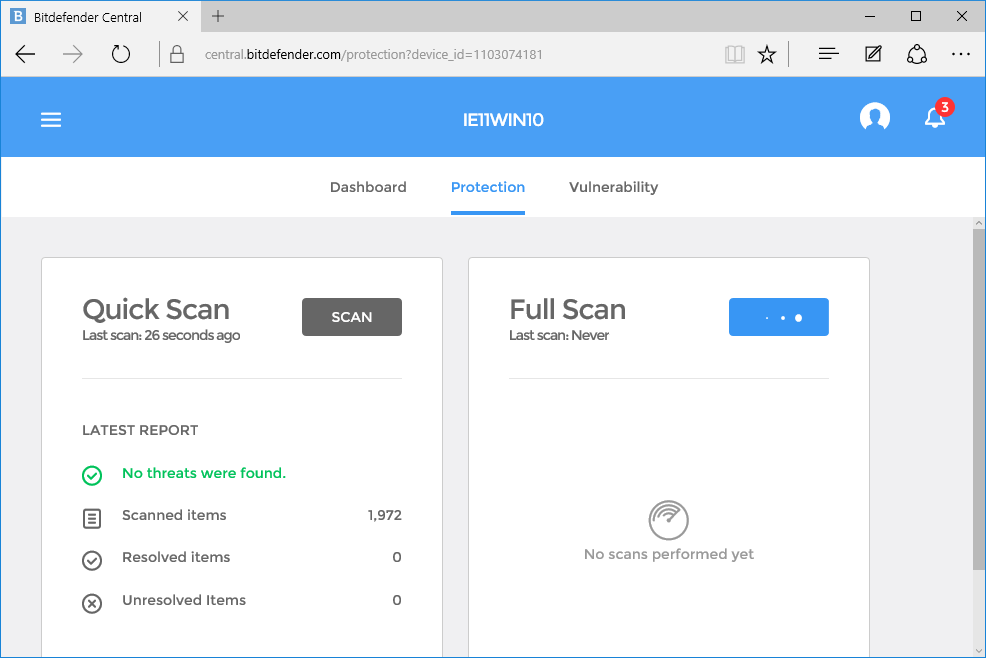986x658 pixels.
Task: Open Edge more actions menu
Action: [x=961, y=54]
